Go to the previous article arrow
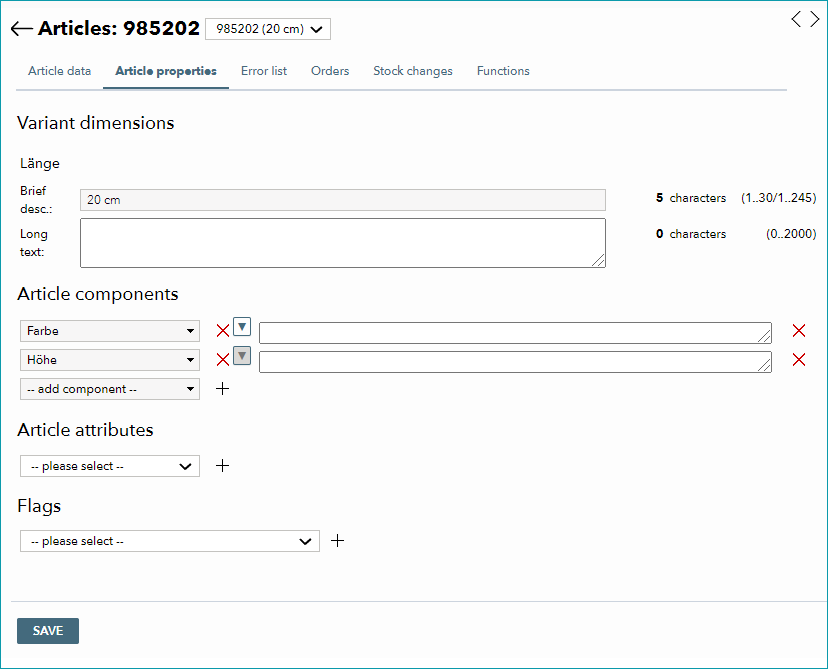The height and width of the screenshot is (669, 828). tap(796, 20)
